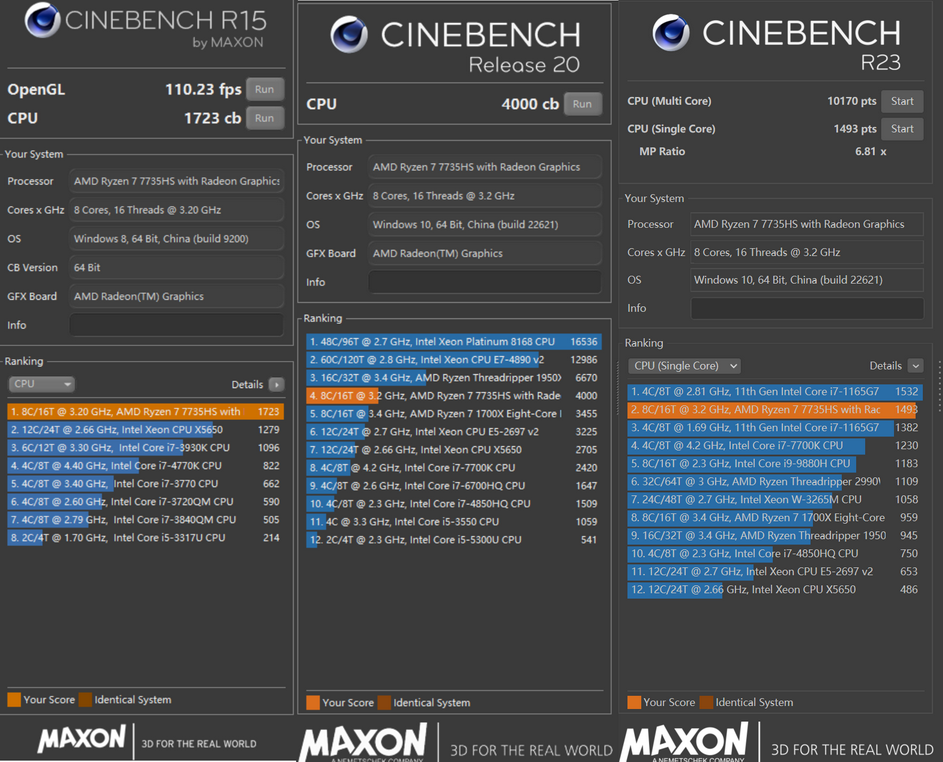Select the Xeon Platinum 8168 ranking entry
943x762 pixels.
point(440,342)
